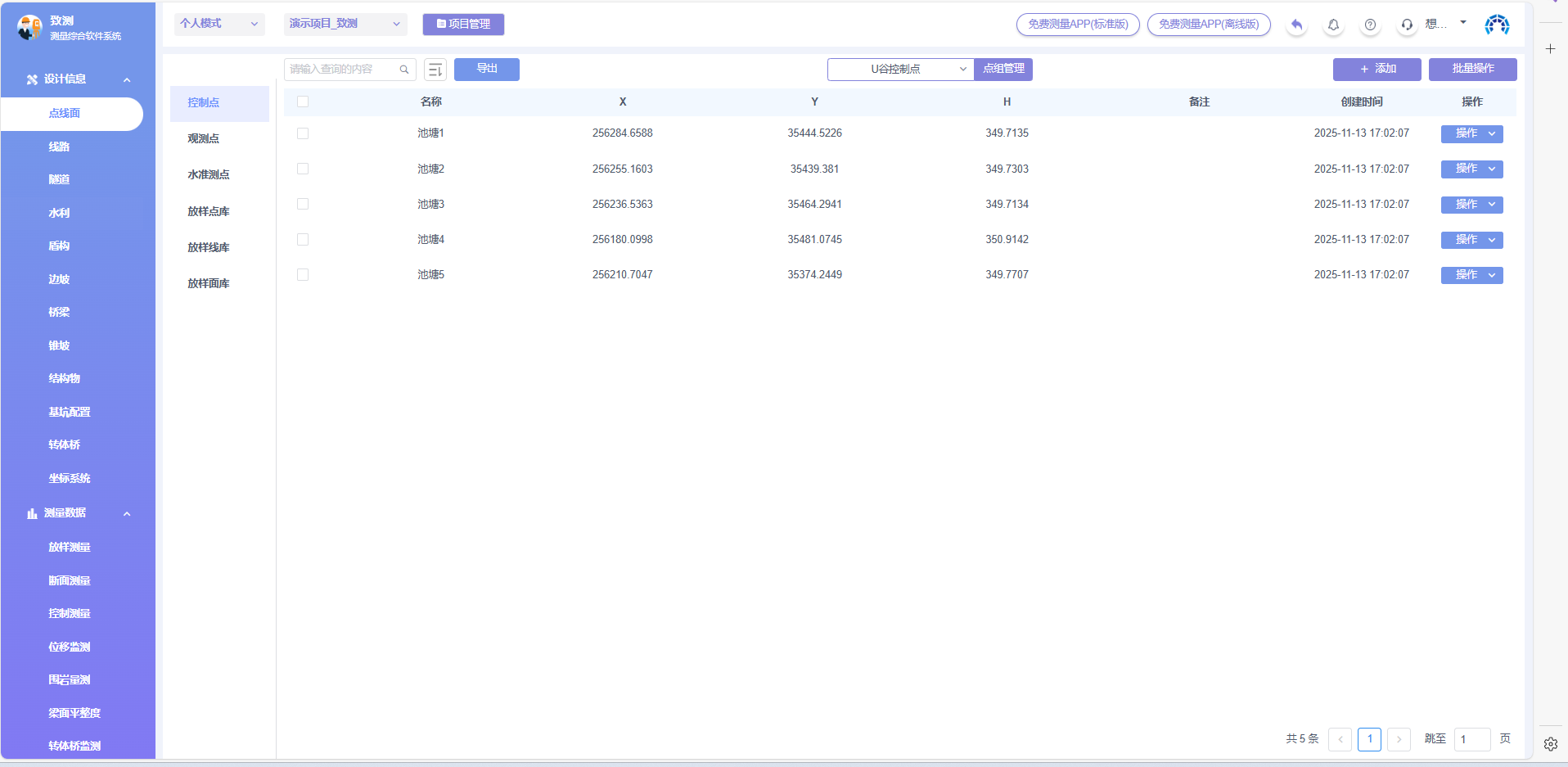
Task: Click the back arrow icon in header
Action: point(1296,25)
